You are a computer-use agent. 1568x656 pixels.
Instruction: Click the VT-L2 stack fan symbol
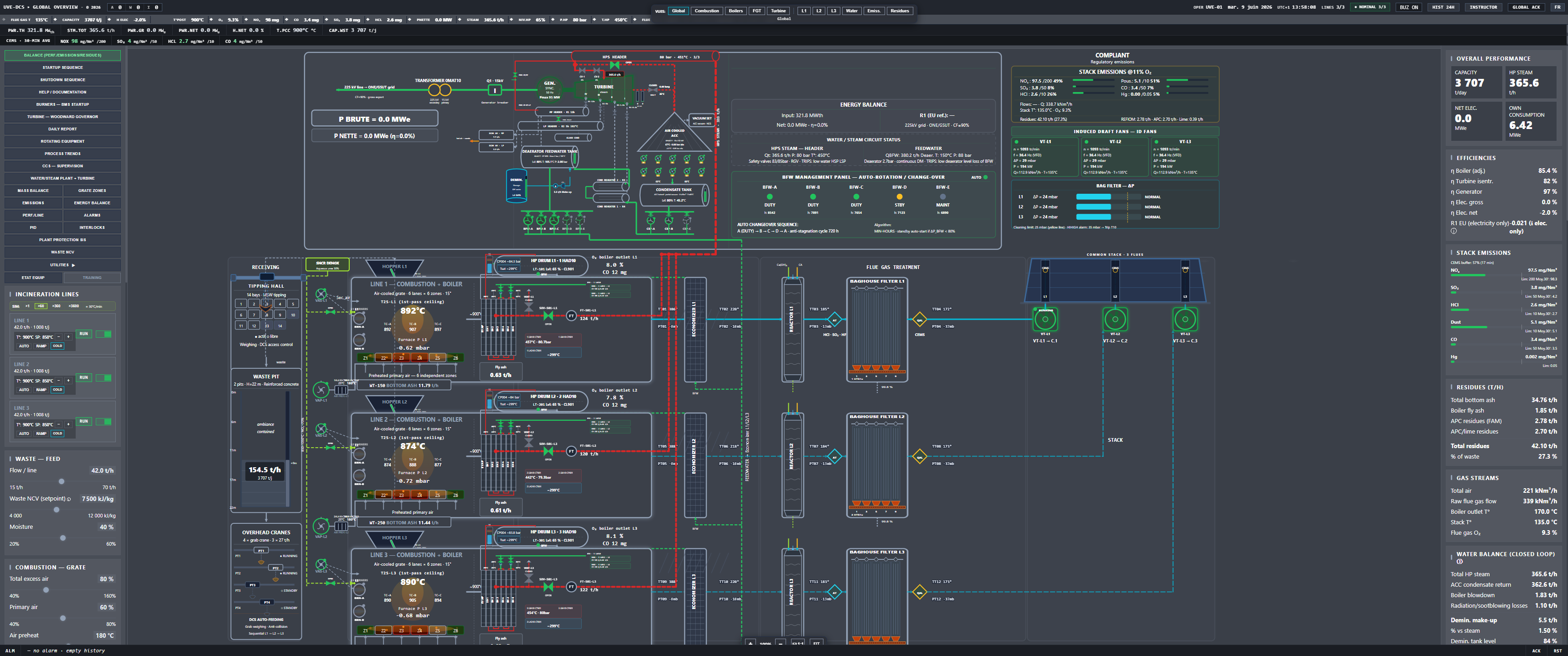coord(1115,319)
